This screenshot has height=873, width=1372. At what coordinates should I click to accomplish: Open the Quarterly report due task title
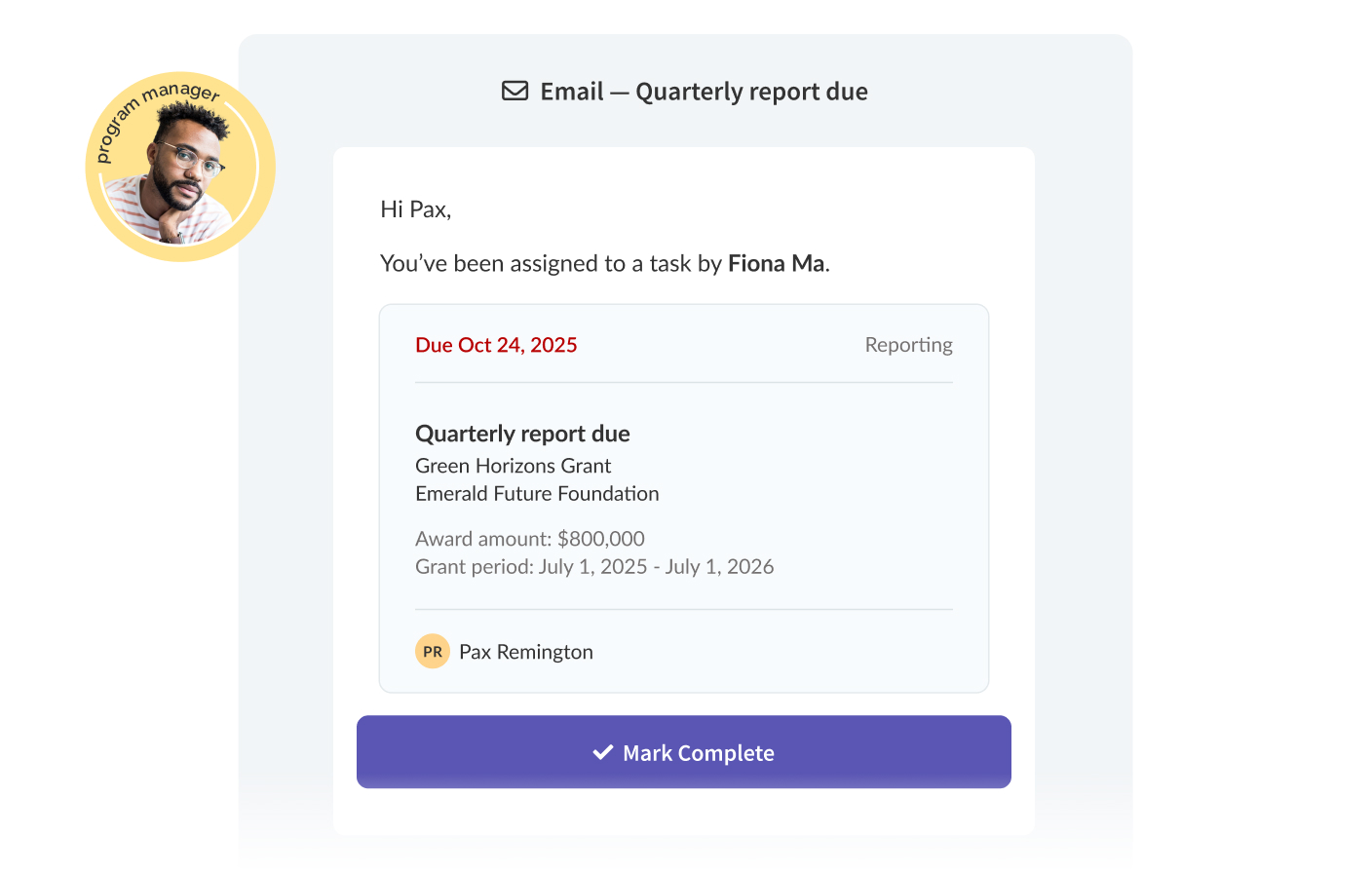point(522,434)
